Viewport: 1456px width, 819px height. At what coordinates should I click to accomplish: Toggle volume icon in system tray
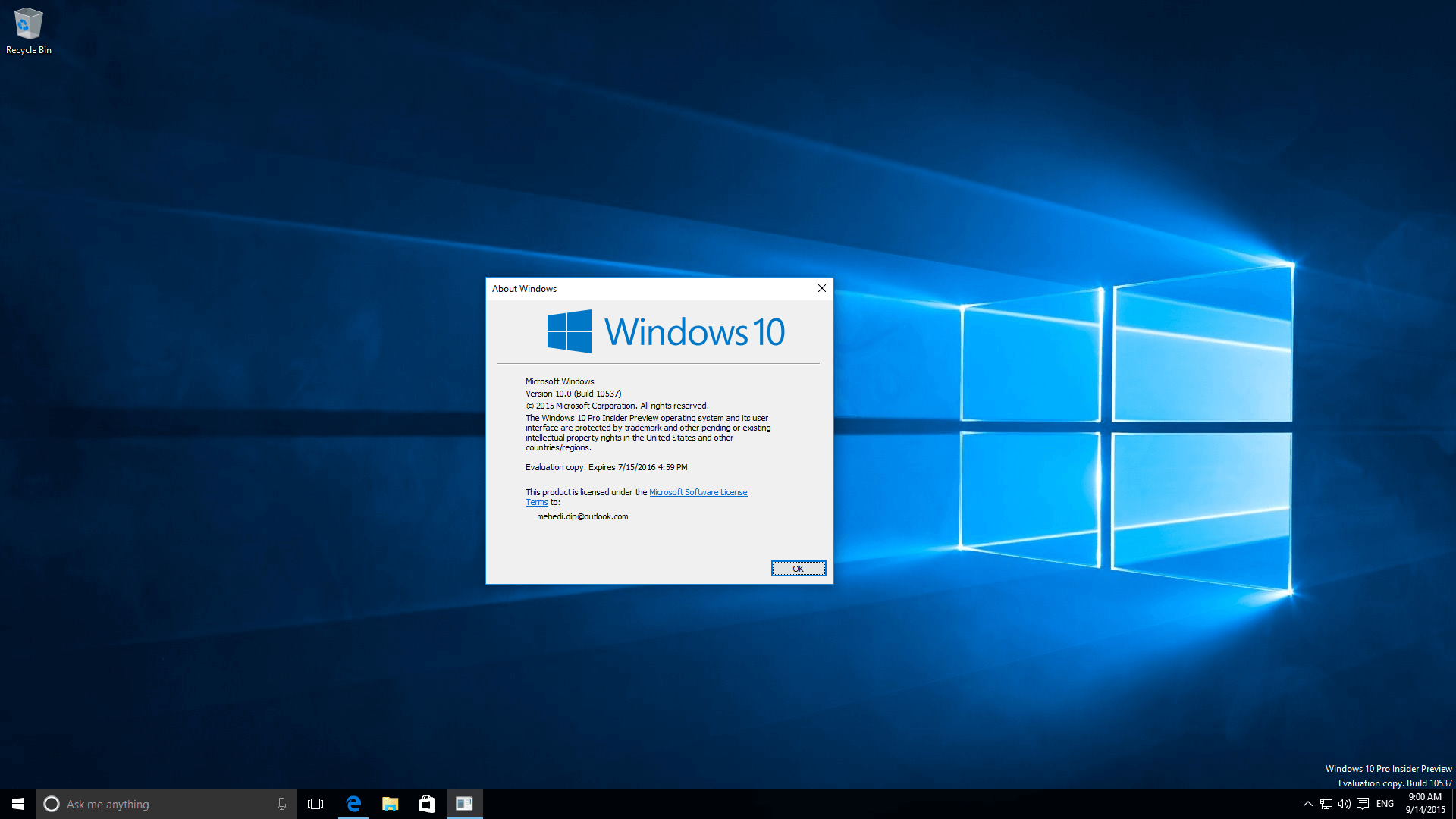click(1340, 804)
